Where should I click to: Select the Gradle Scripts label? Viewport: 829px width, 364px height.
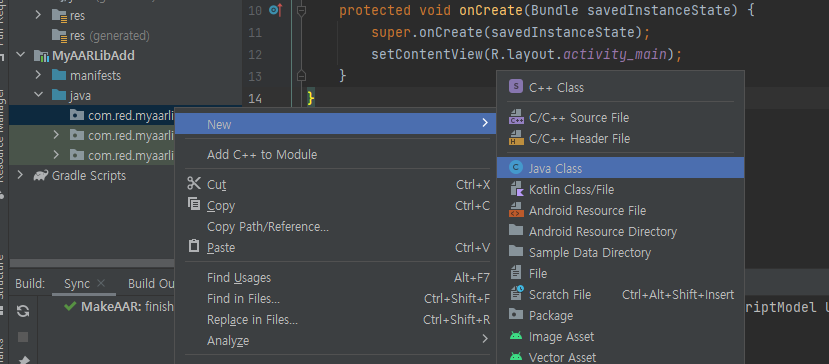[88, 175]
